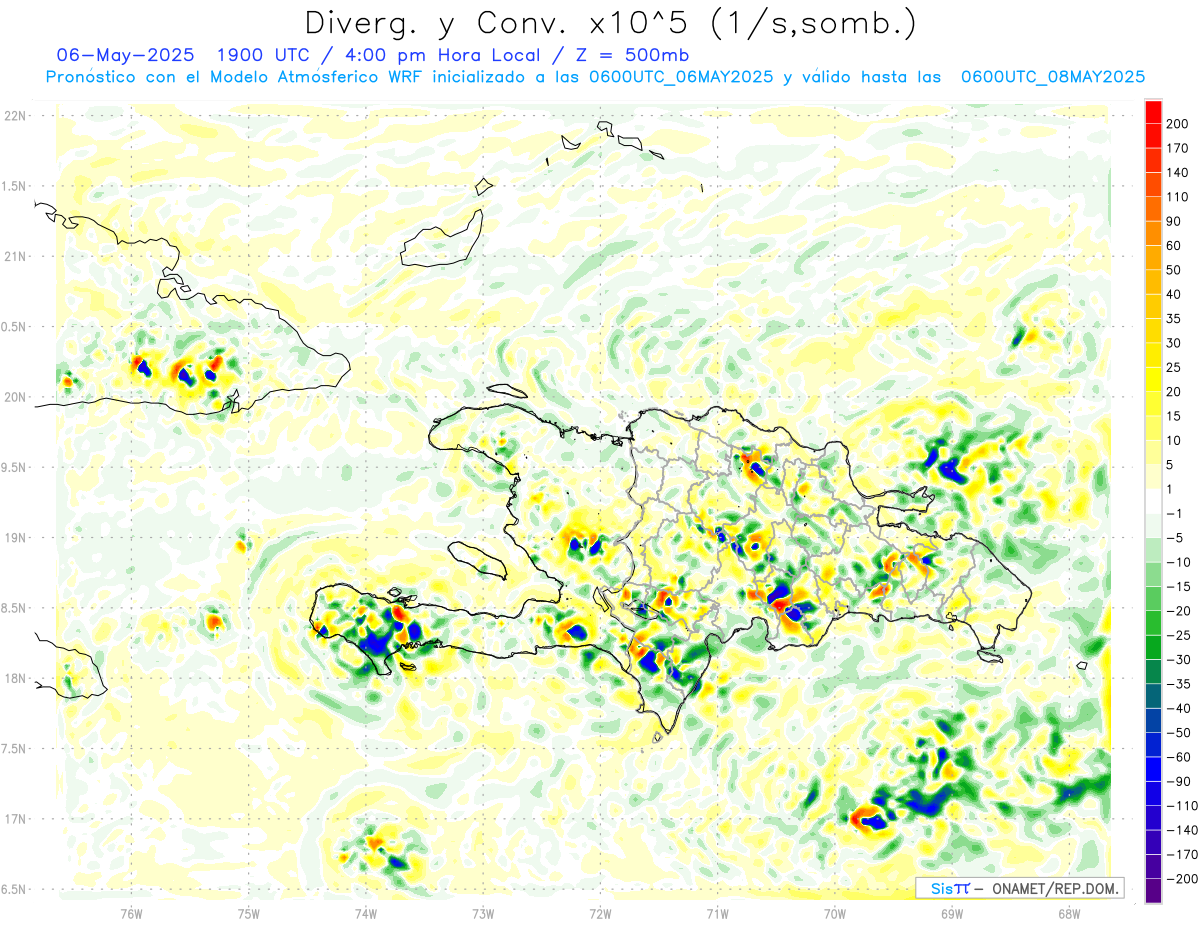This screenshot has height=927, width=1200.
Task: Click the 72W longitude label
Action: pos(600,913)
